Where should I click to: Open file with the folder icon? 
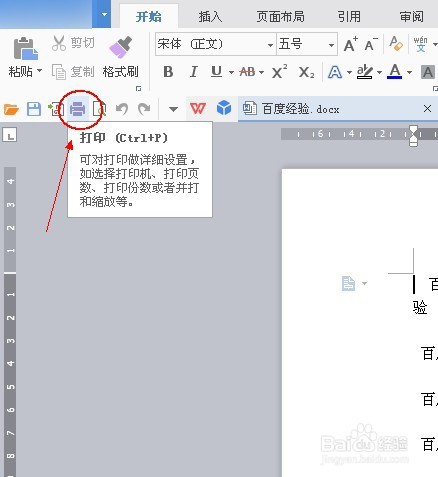click(11, 109)
